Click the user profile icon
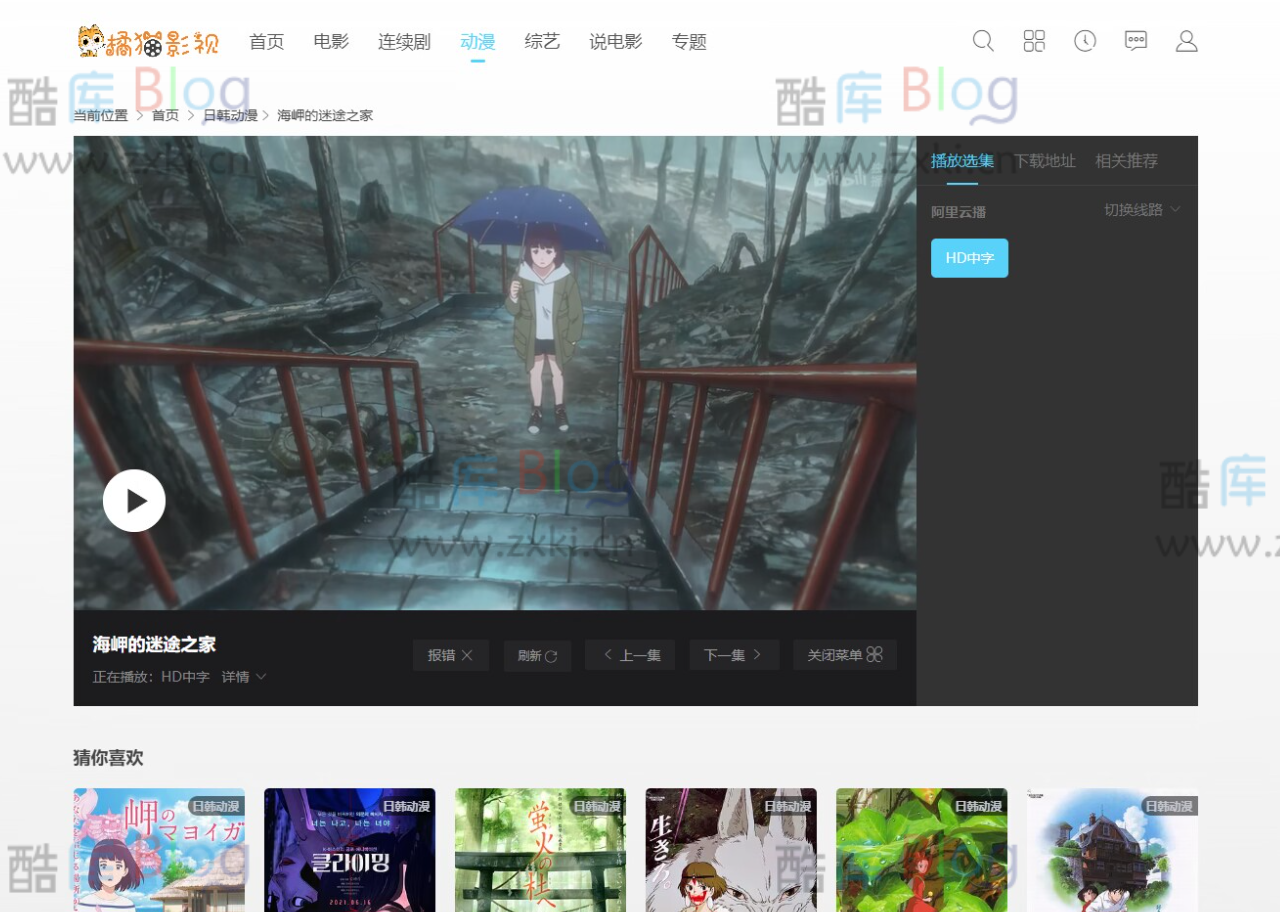The image size is (1280, 912). pos(1186,41)
